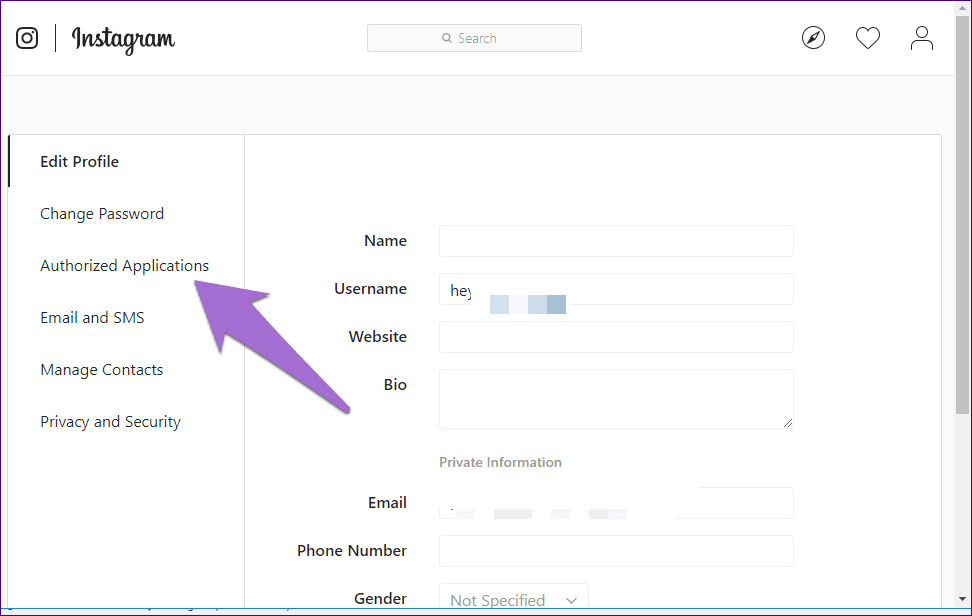Open the profile person icon
Screen dimensions: 972x616
[922, 38]
